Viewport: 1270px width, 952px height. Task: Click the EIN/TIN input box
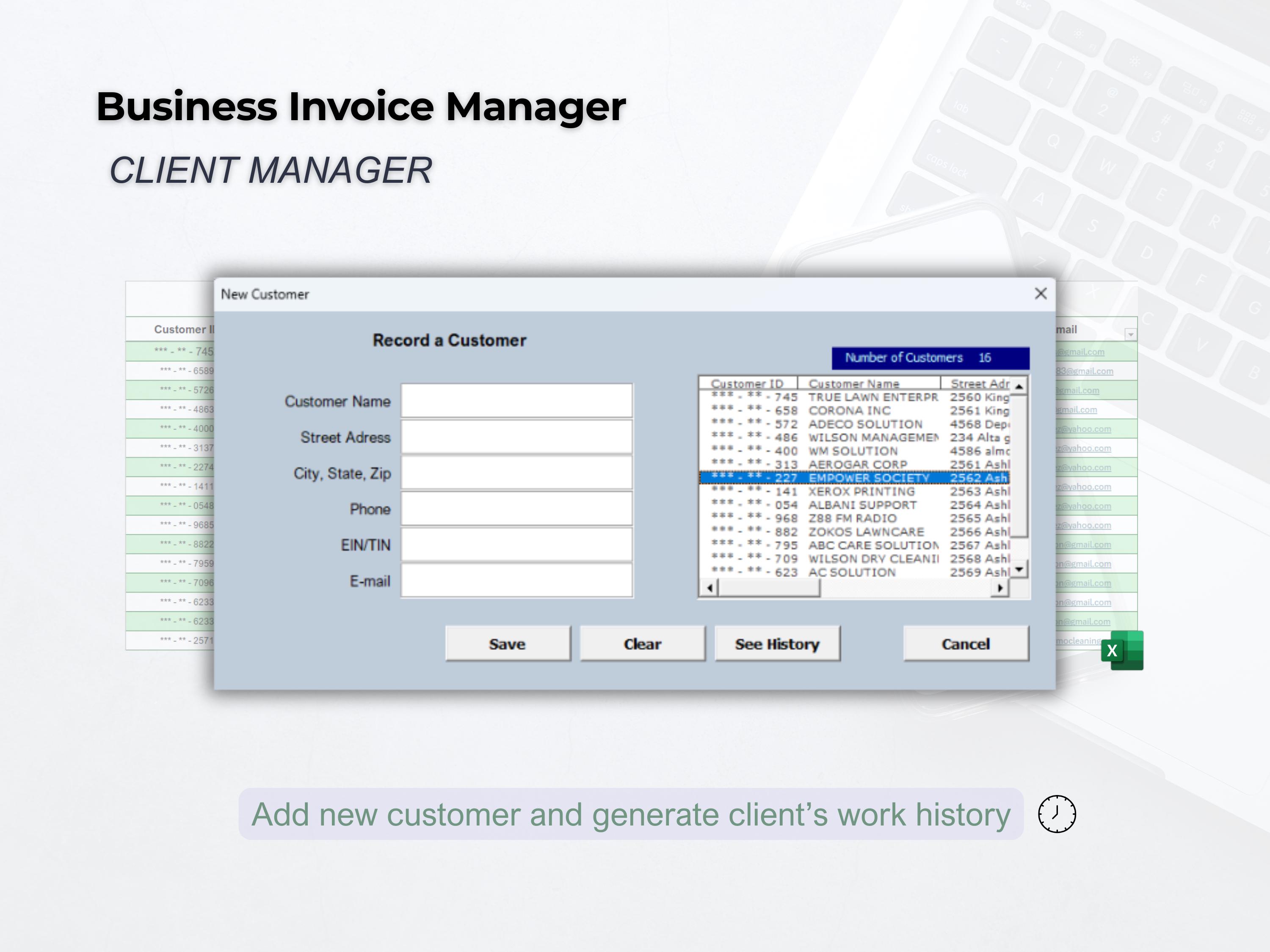[x=517, y=545]
